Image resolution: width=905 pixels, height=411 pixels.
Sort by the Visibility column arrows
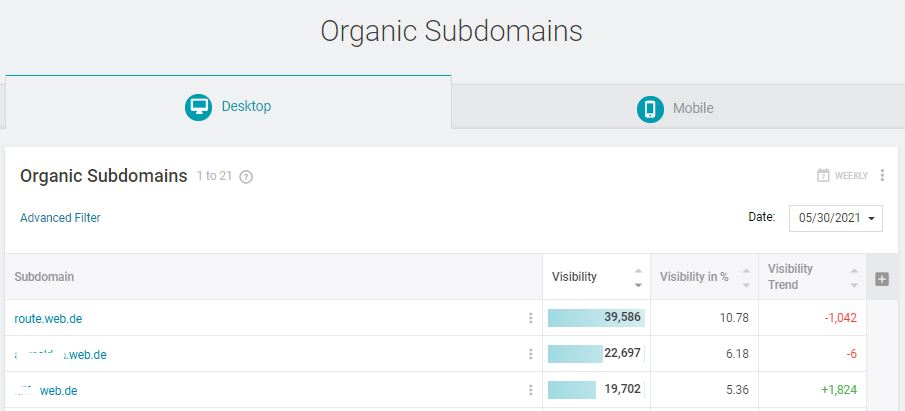click(x=638, y=278)
